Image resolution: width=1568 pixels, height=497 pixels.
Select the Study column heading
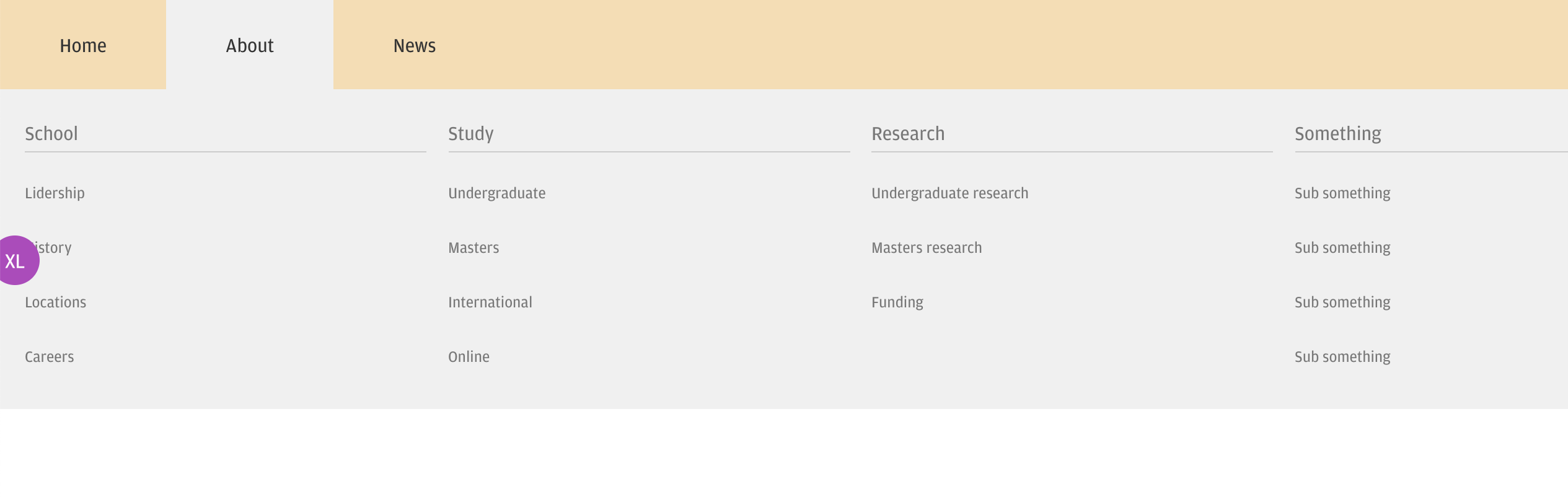(470, 134)
